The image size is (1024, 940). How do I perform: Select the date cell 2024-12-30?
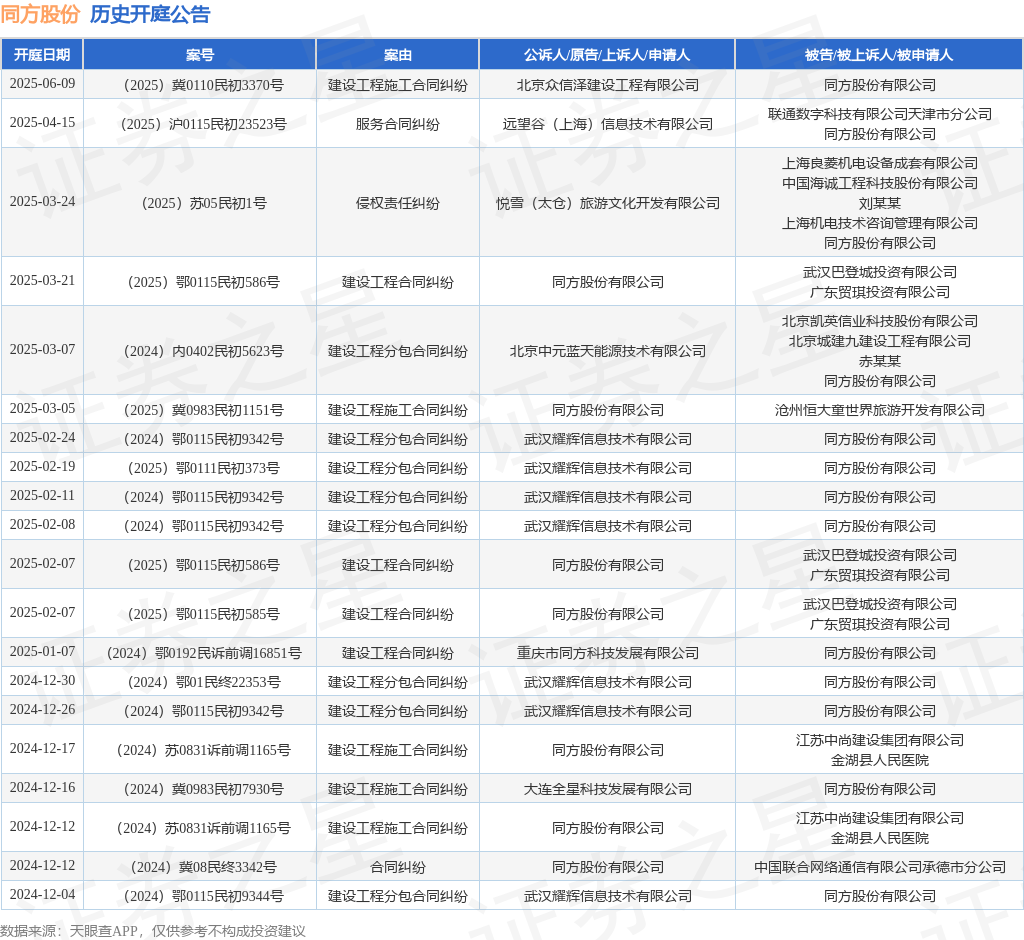[x=42, y=681]
